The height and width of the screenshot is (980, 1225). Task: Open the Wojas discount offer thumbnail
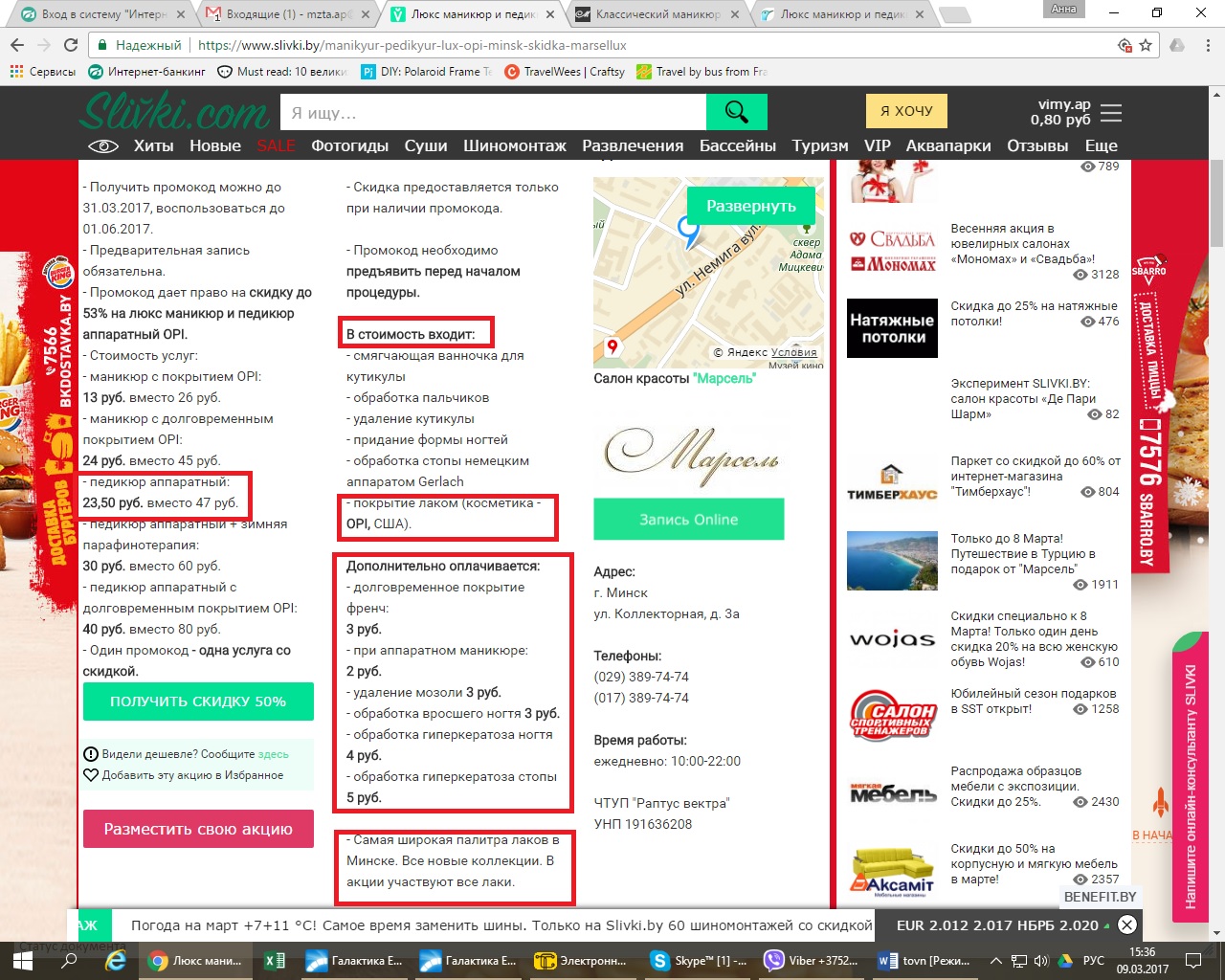pyautogui.click(x=892, y=639)
